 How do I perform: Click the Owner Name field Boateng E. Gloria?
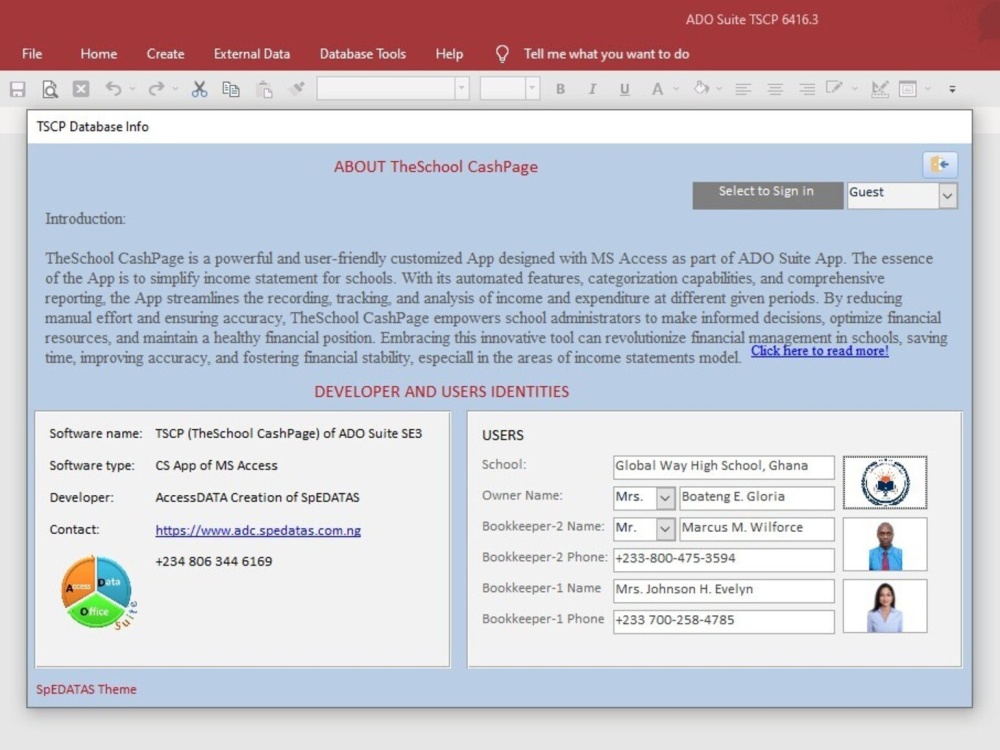tap(757, 498)
